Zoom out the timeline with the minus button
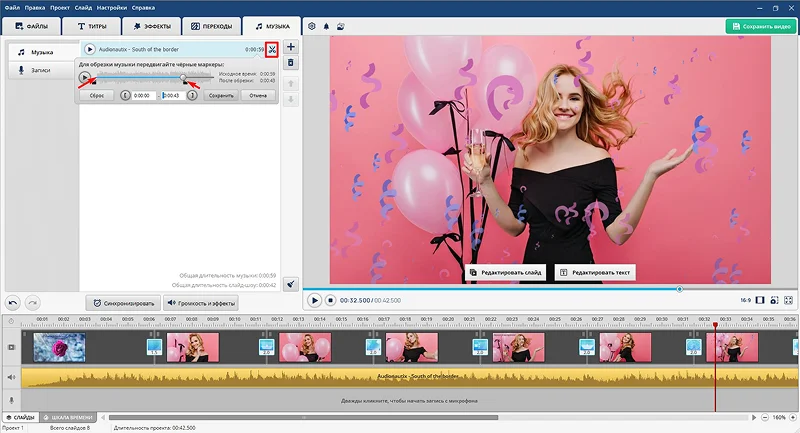 [765, 417]
